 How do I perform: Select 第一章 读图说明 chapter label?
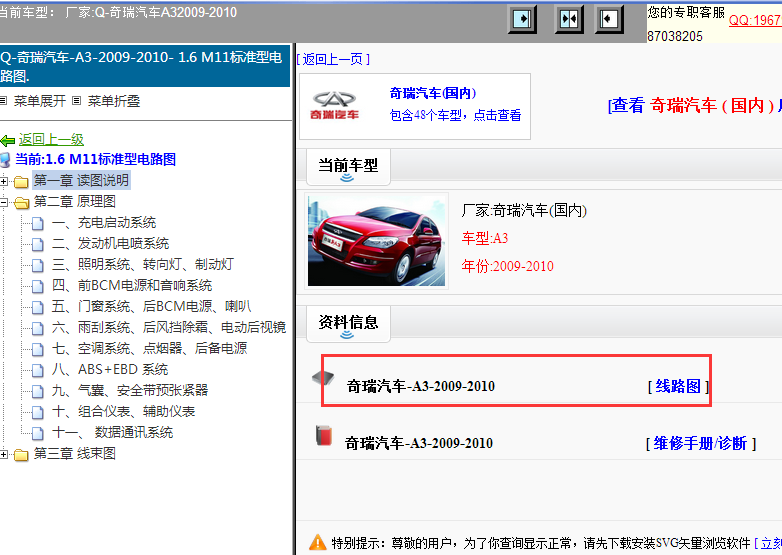pyautogui.click(x=81, y=181)
